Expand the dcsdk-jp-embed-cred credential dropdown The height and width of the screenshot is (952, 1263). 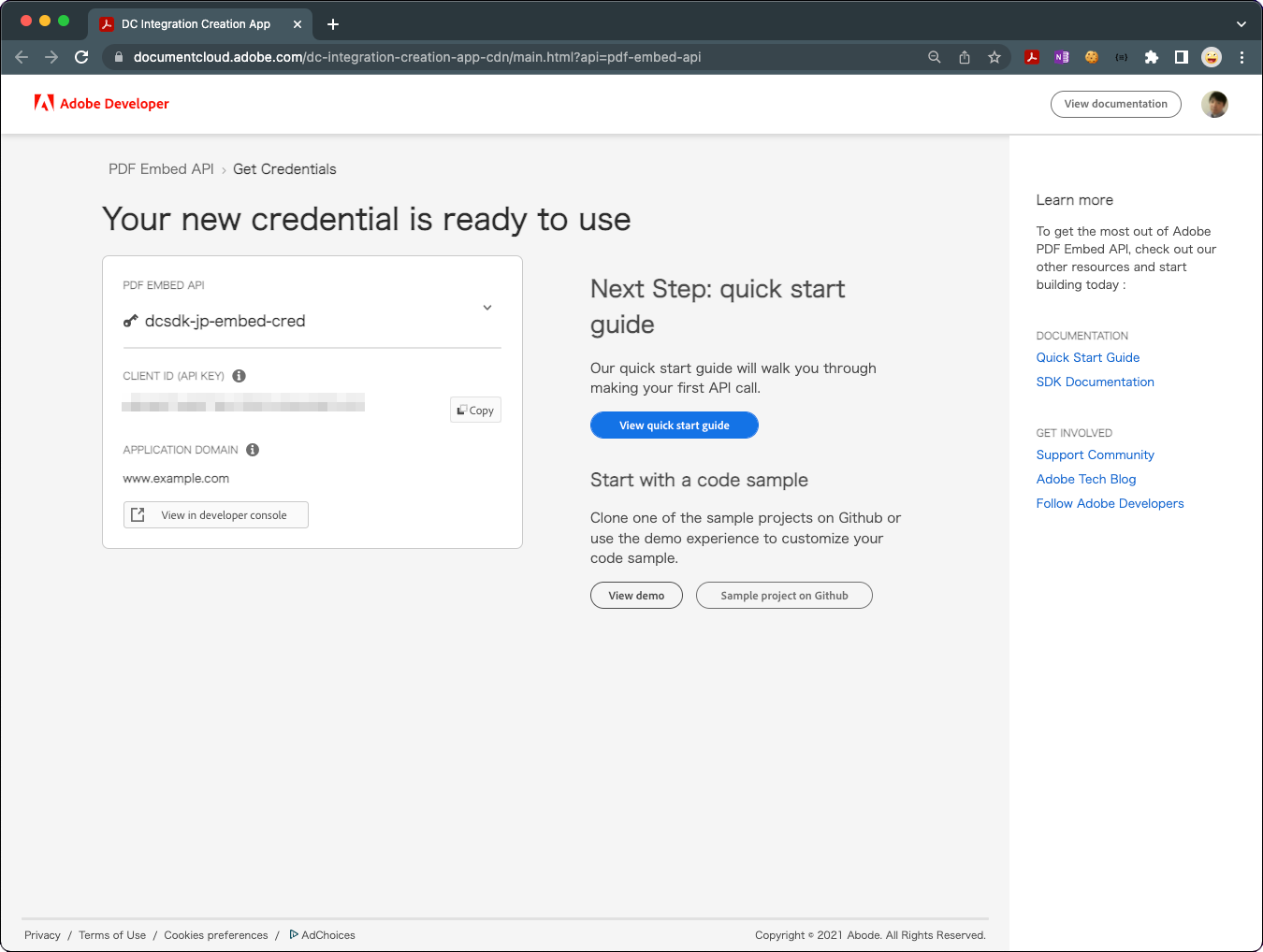pyautogui.click(x=486, y=307)
